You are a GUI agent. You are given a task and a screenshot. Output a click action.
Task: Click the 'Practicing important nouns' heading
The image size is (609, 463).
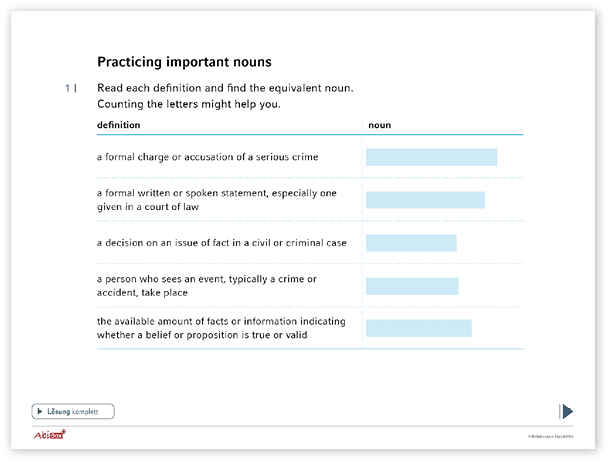click(x=183, y=62)
